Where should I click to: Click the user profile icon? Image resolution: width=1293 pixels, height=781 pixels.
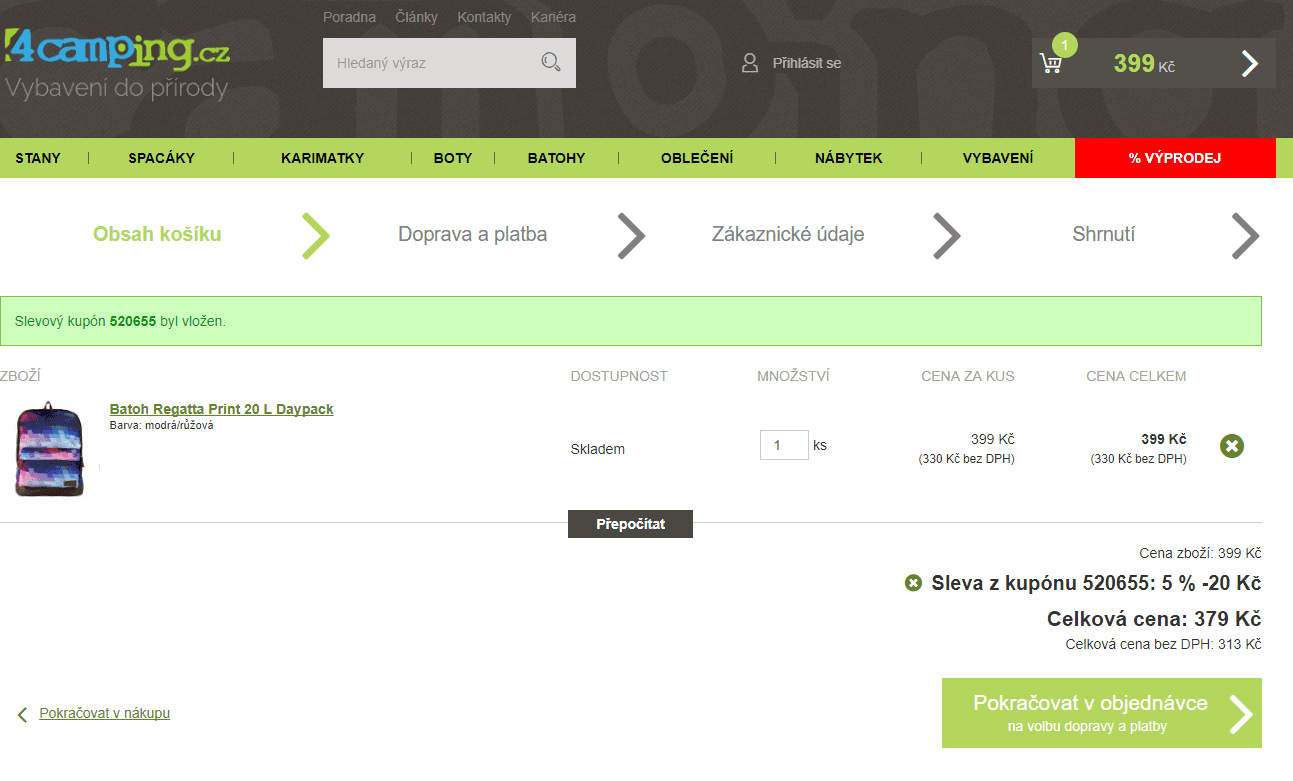tap(750, 63)
